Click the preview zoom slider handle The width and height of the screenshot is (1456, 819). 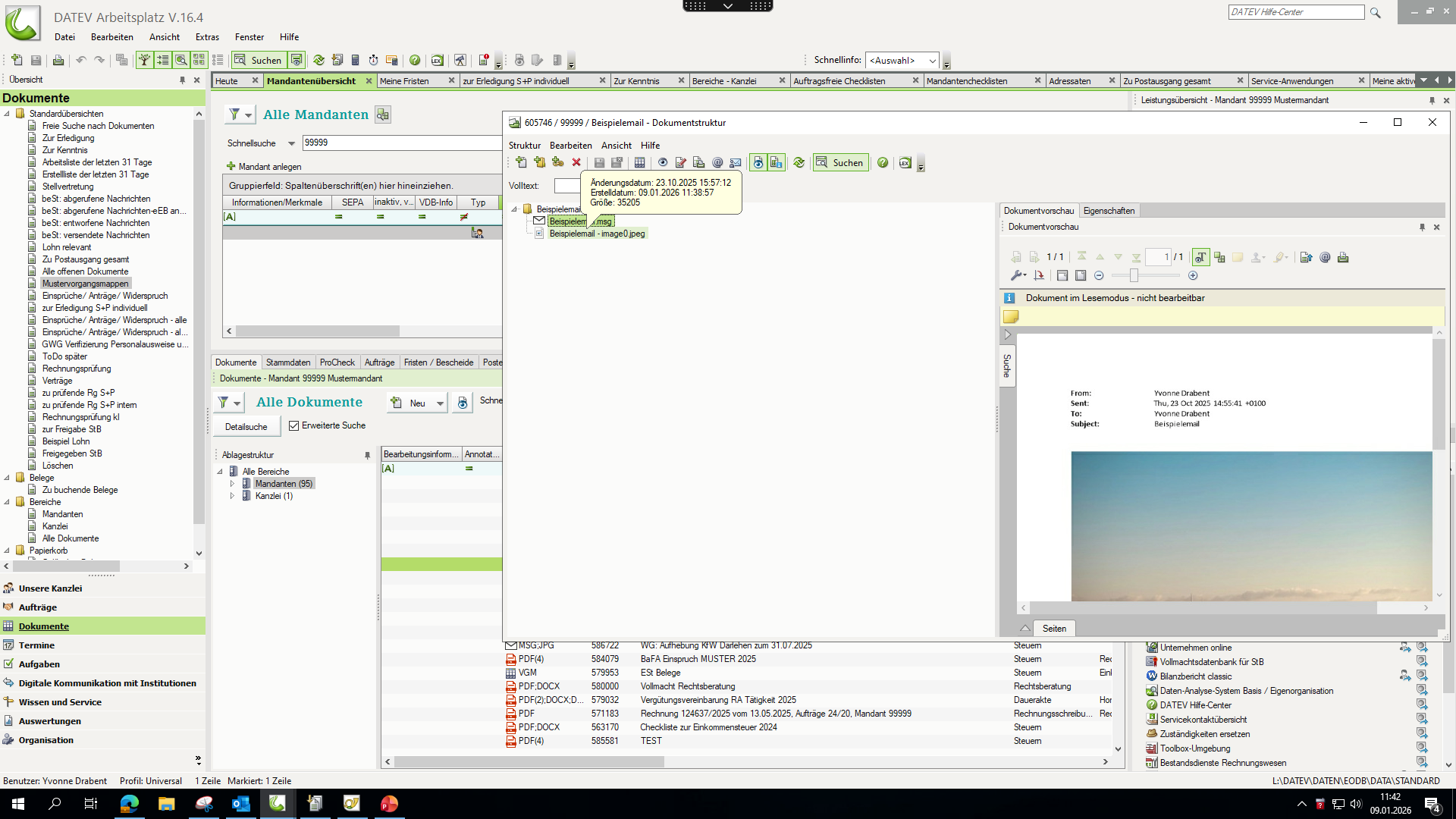click(1134, 276)
